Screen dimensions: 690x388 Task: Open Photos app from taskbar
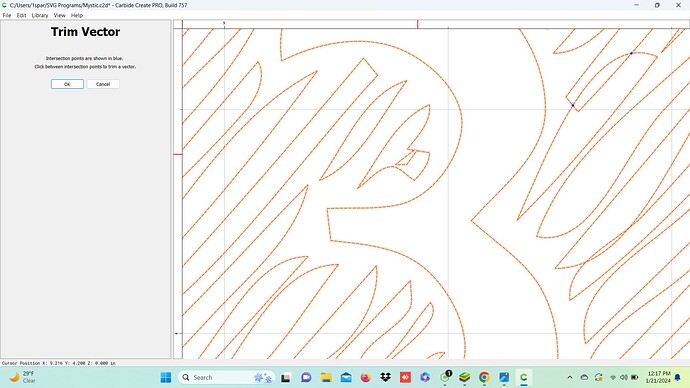504,377
